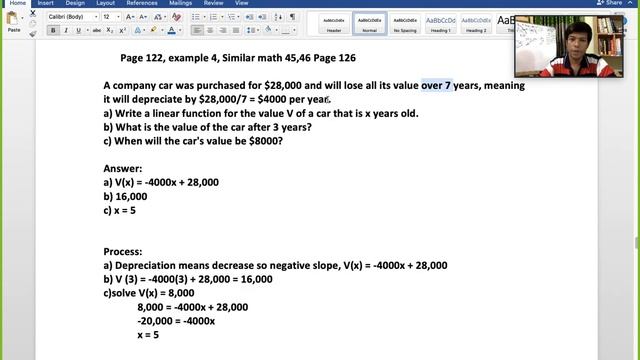The image size is (640, 360).
Task: Switch to the Review tab
Action: 213,3
